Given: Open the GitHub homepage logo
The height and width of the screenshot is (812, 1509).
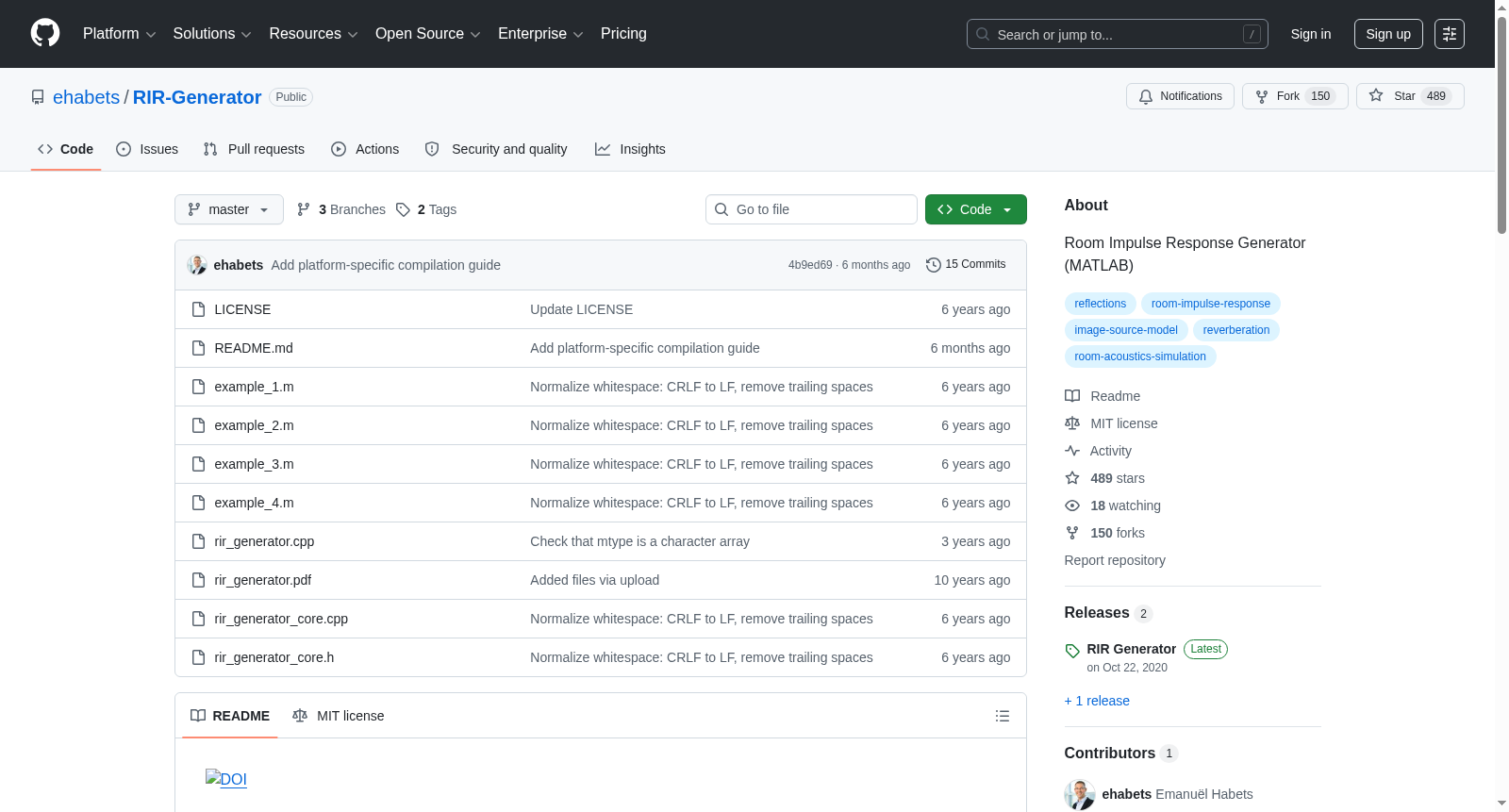Looking at the screenshot, I should (x=45, y=33).
